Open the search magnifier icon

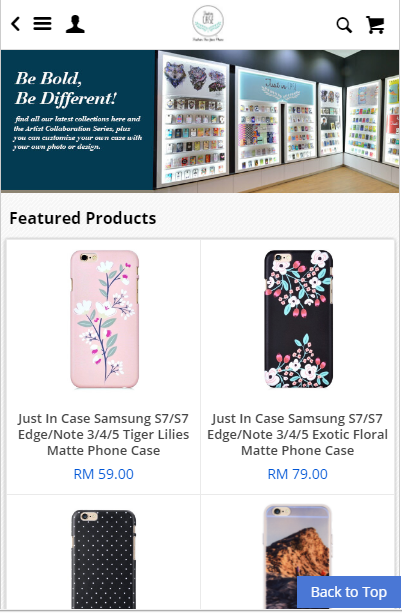(344, 25)
